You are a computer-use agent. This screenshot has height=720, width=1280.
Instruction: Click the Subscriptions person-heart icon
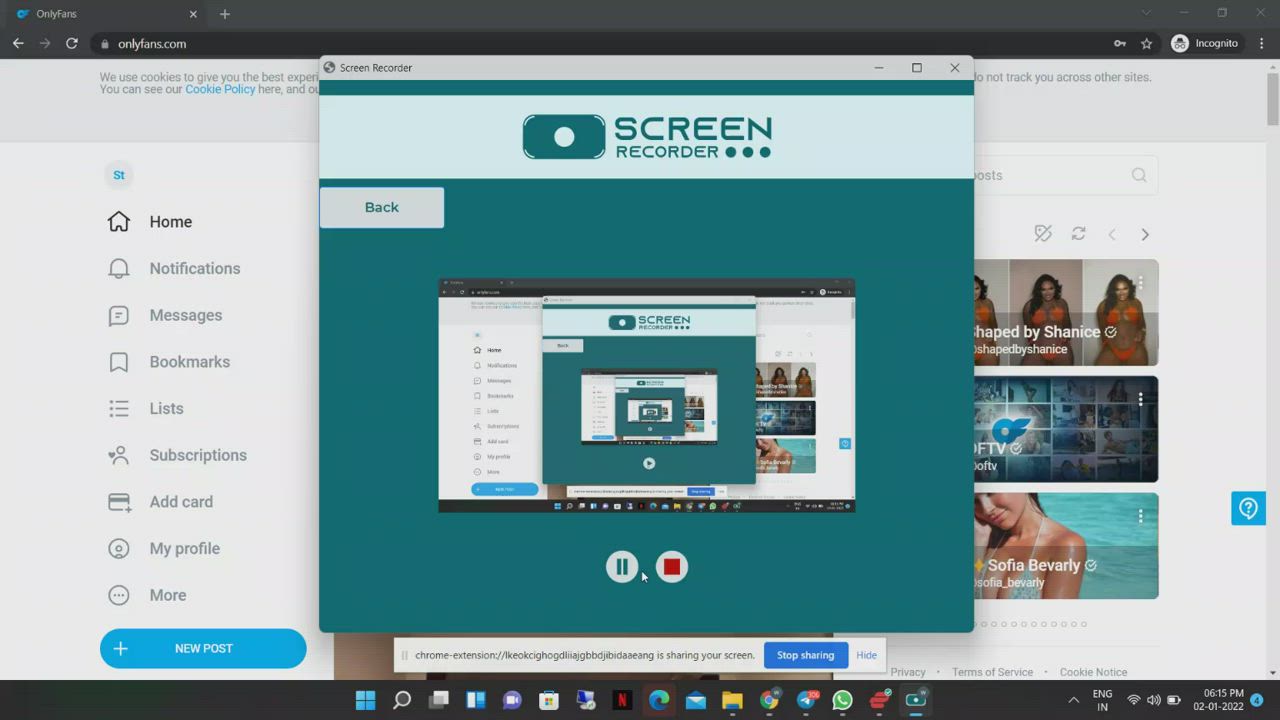pos(119,455)
